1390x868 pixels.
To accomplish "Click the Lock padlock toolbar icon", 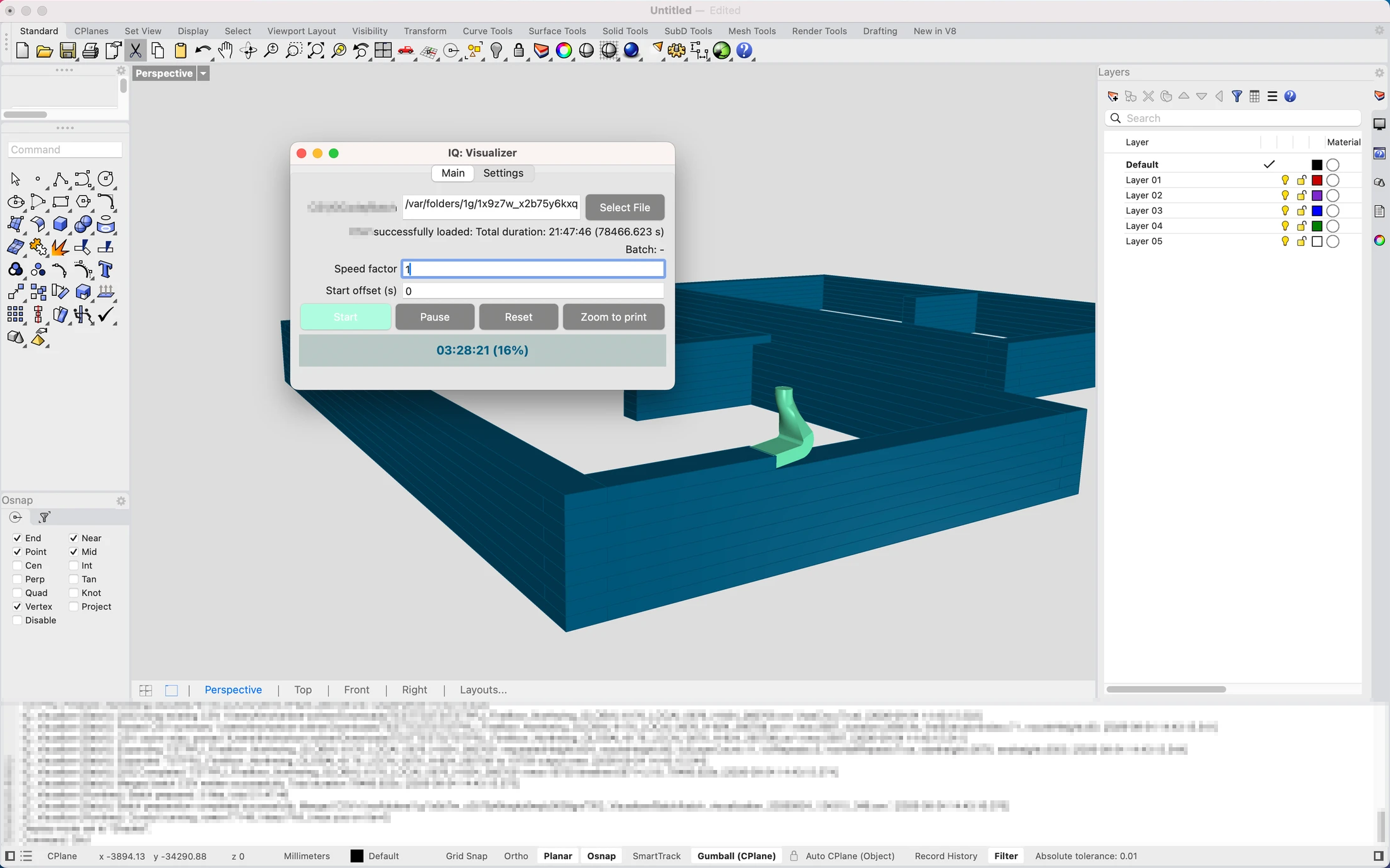I will [519, 51].
